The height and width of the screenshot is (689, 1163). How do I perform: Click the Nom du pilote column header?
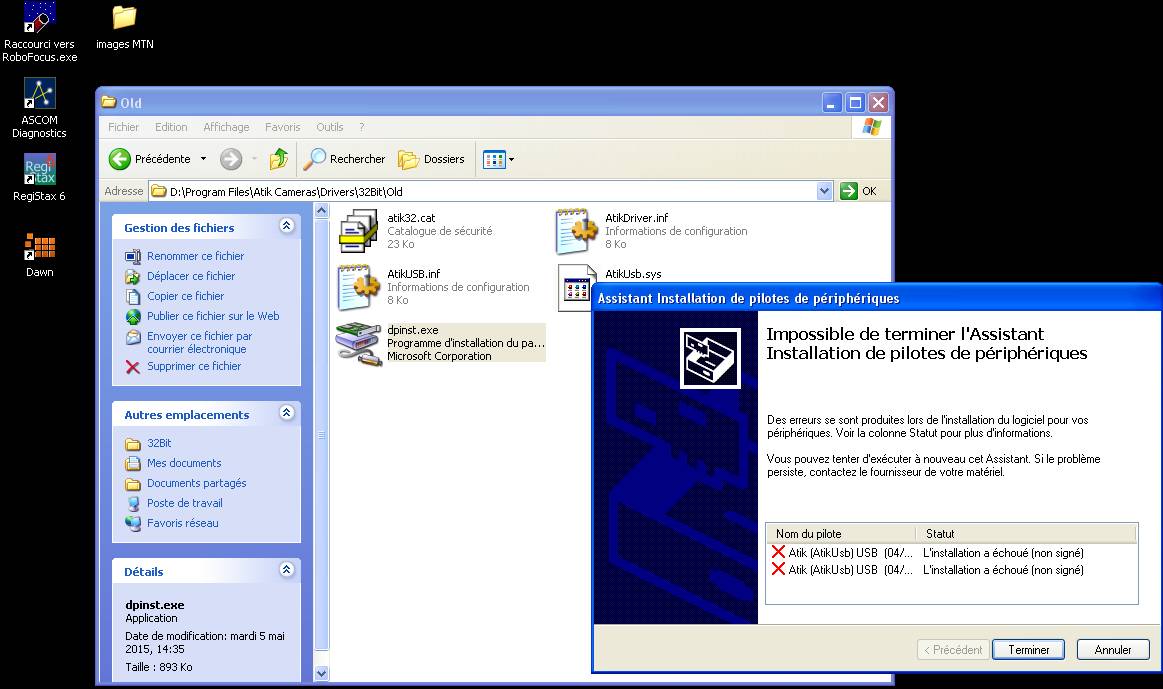[x=840, y=534]
